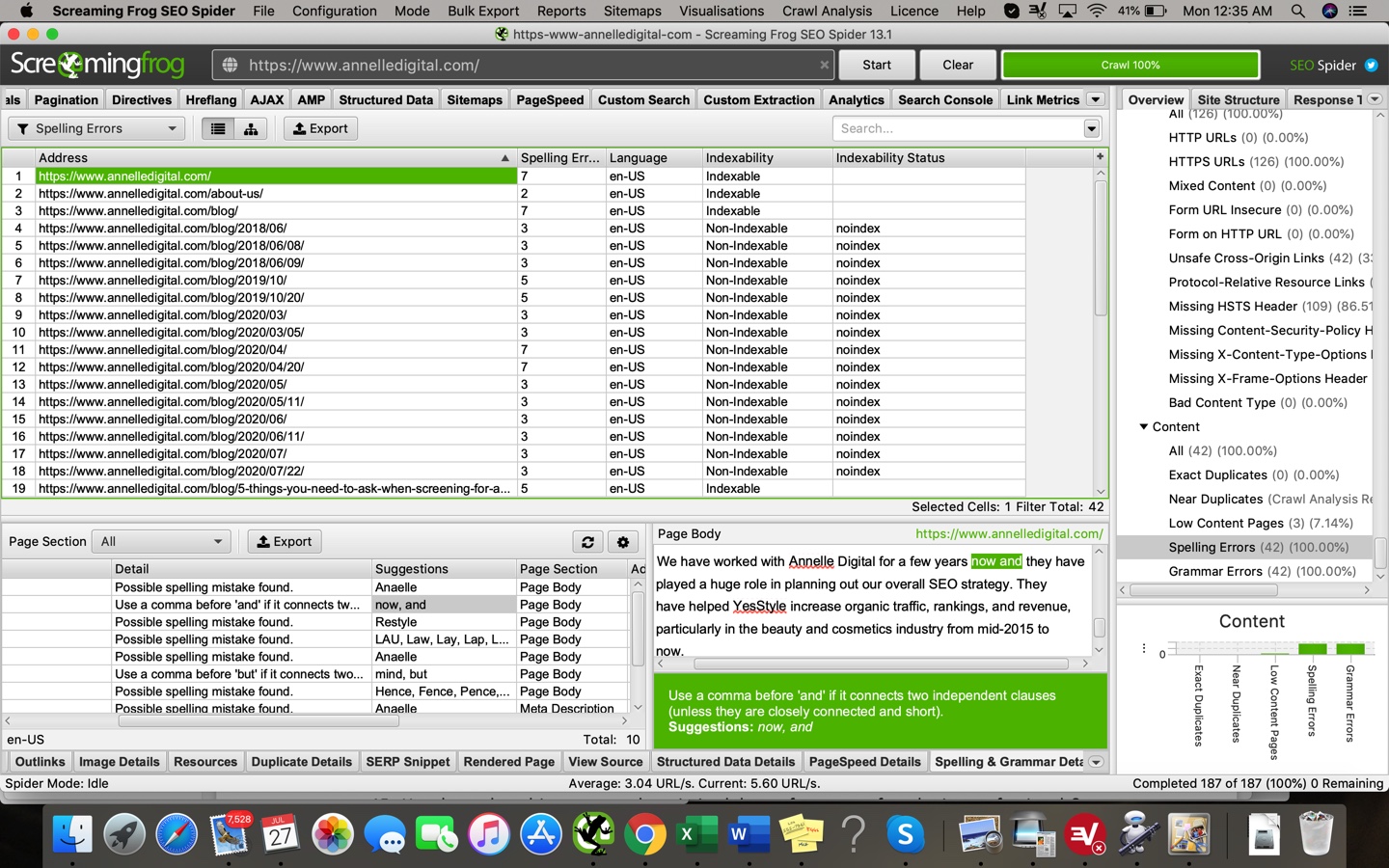Click the Clear button
The width and height of the screenshot is (1389, 868).
[x=958, y=65]
